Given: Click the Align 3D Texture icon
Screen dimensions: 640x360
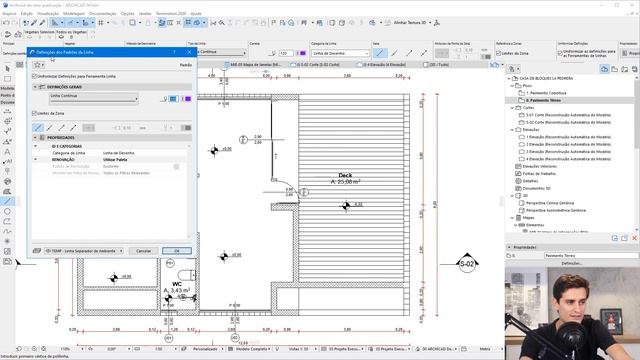Looking at the screenshot, I should coord(387,23).
